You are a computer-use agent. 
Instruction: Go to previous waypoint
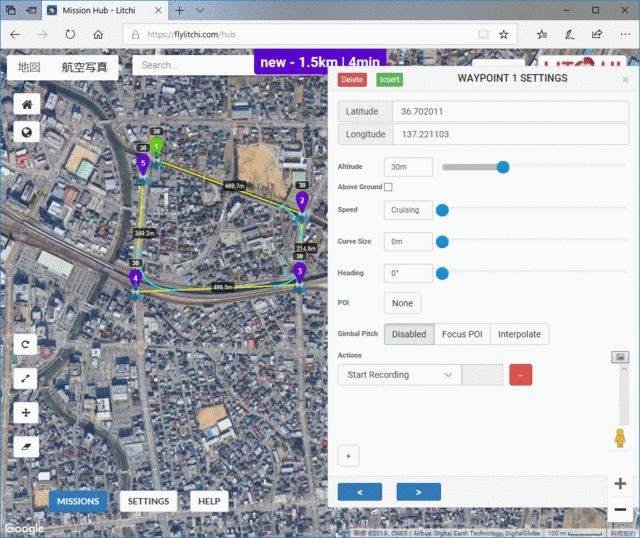click(x=360, y=492)
